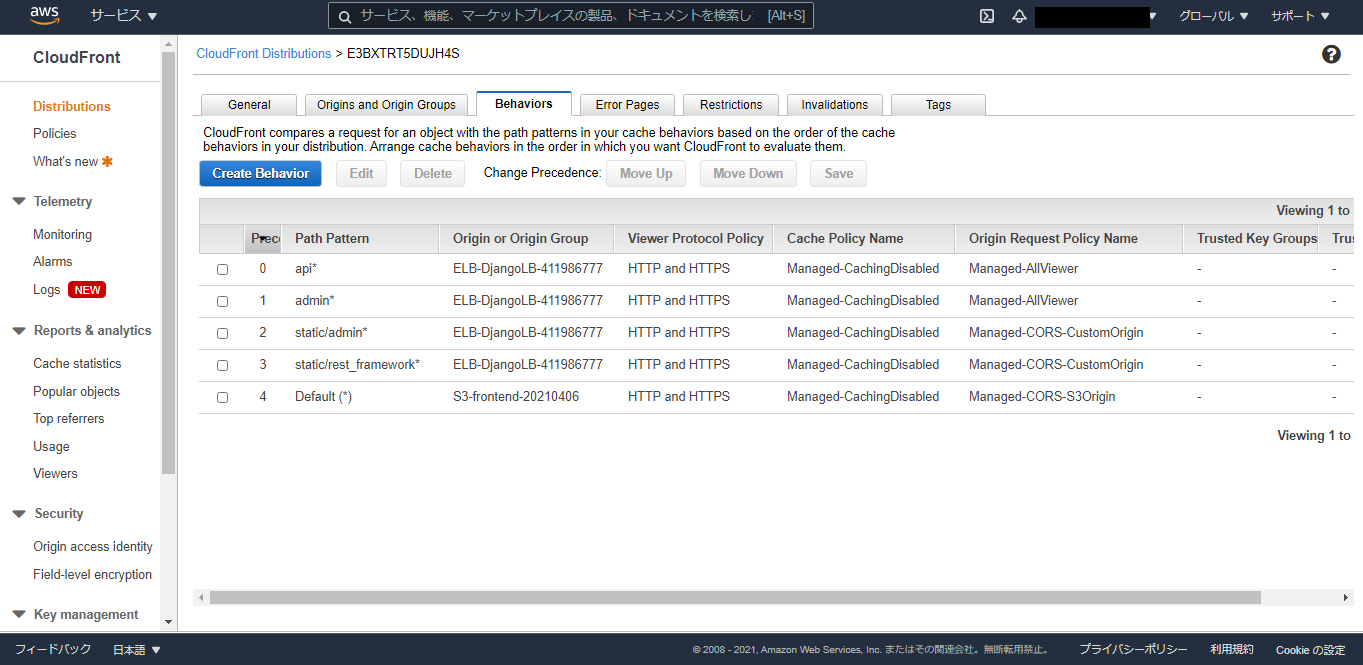This screenshot has width=1363, height=665.
Task: Click the Precedence column sort arrow
Action: click(263, 239)
